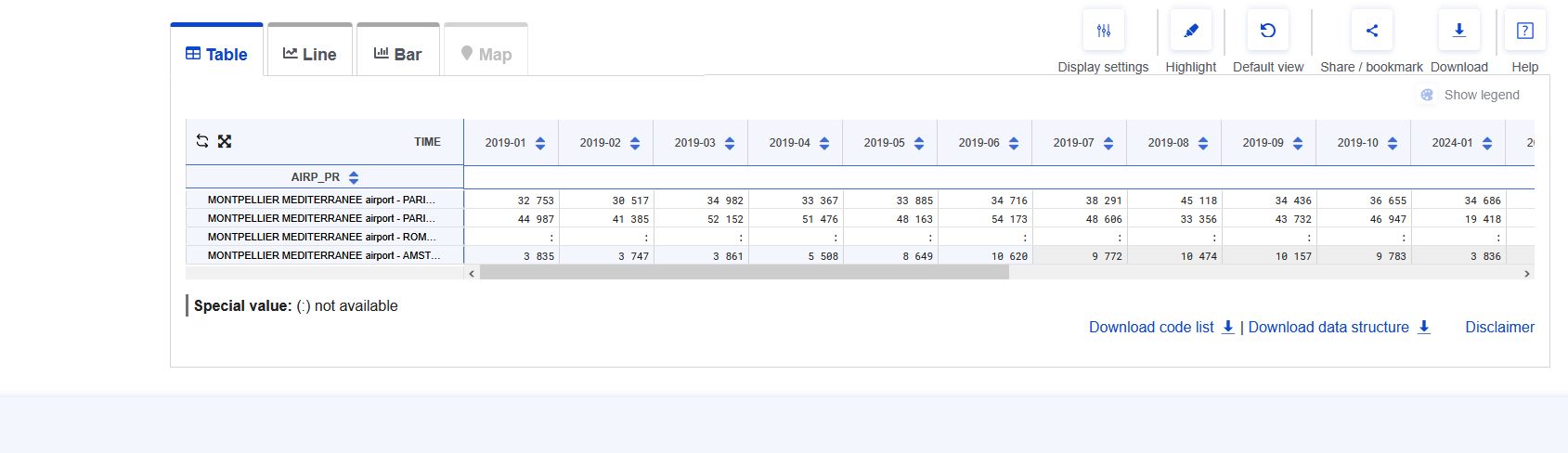Click the cell value 54 173
1568x453 pixels.
[x=1009, y=219]
